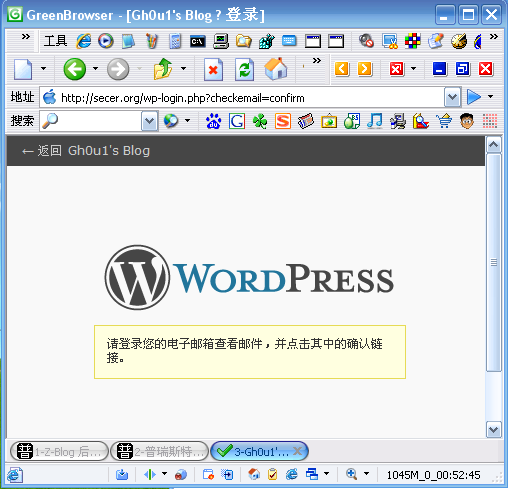The width and height of the screenshot is (508, 489).
Task: Close the current tab red X icon
Action: tap(397, 69)
